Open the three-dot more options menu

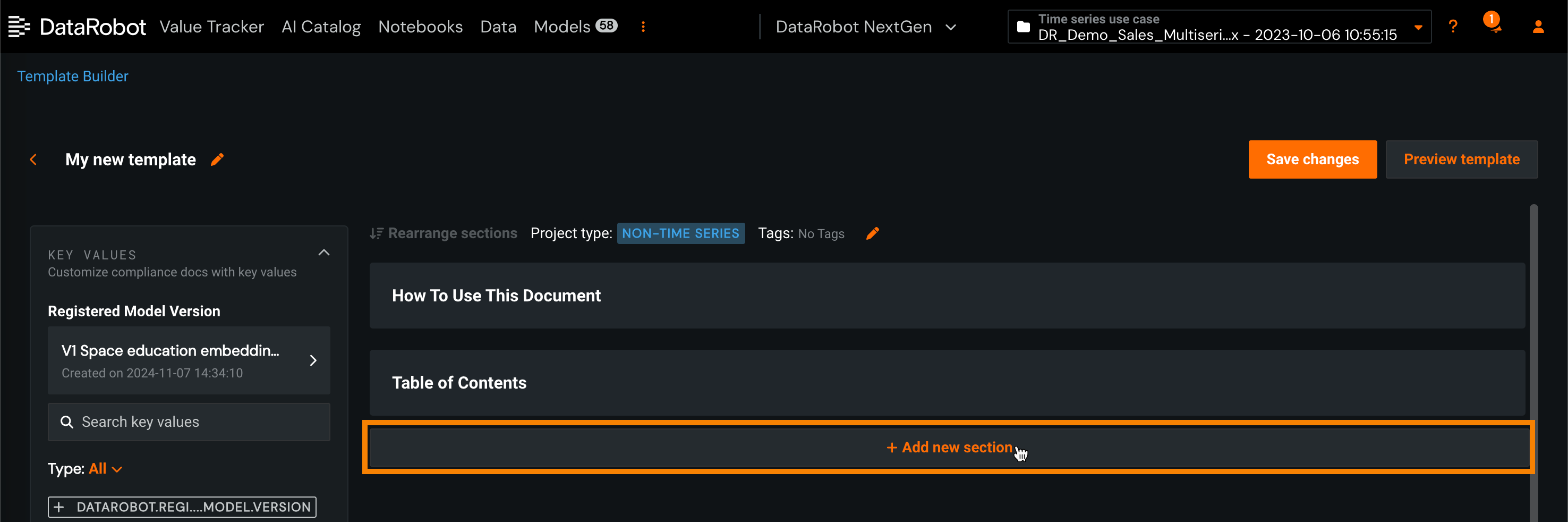click(x=643, y=26)
